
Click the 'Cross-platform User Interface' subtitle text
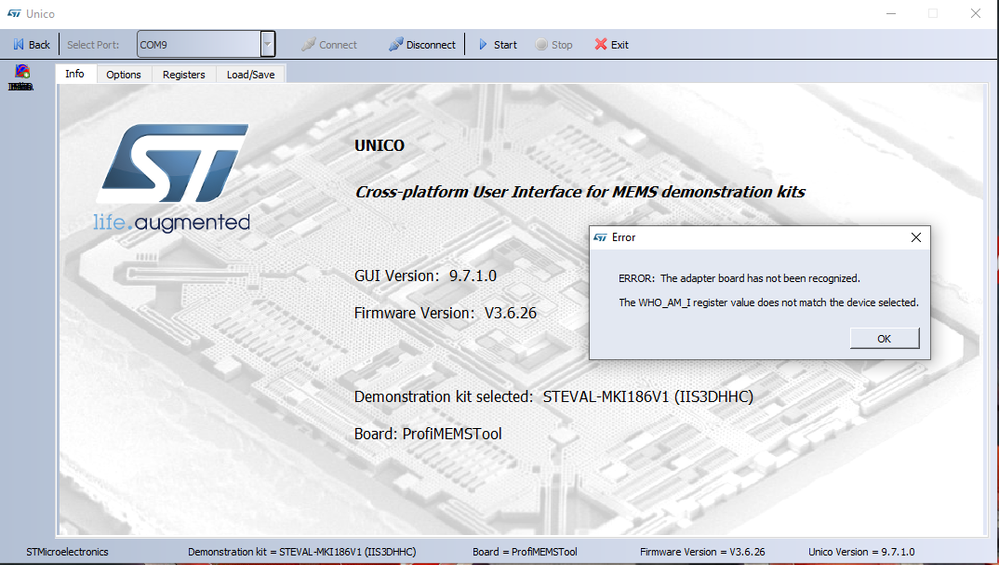tap(580, 192)
